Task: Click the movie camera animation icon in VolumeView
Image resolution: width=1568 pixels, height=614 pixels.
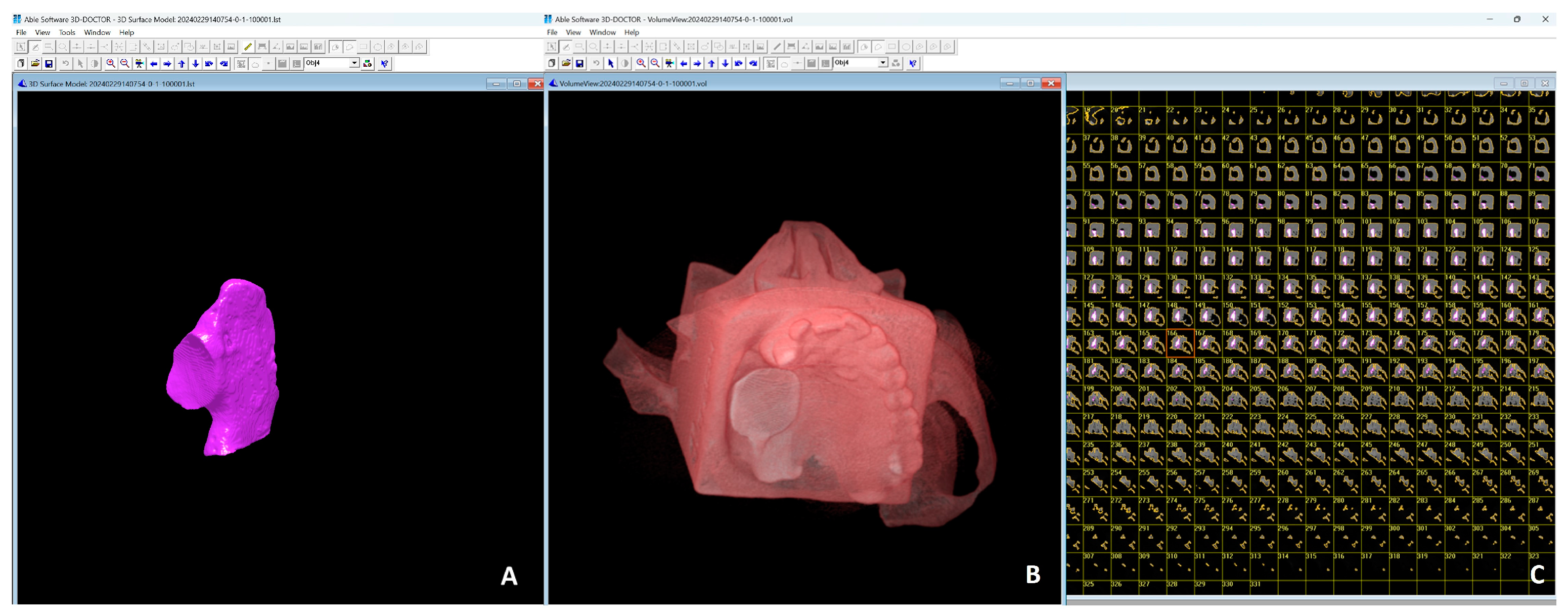Action: [669, 63]
